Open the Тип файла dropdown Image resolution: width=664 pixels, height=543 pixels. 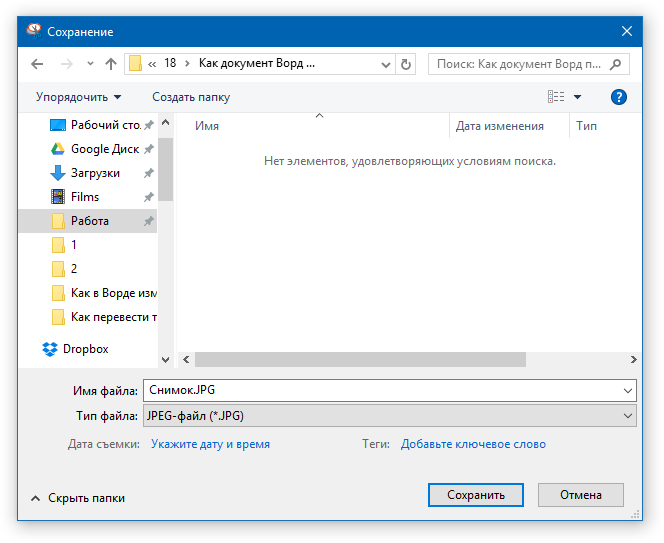tap(390, 416)
